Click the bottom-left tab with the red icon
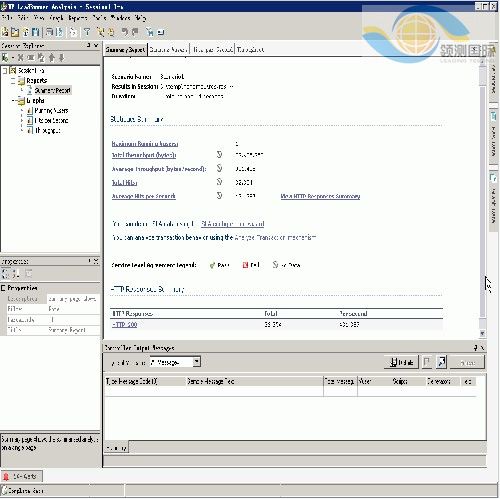Viewport: 500px width, 499px height. pos(22,476)
